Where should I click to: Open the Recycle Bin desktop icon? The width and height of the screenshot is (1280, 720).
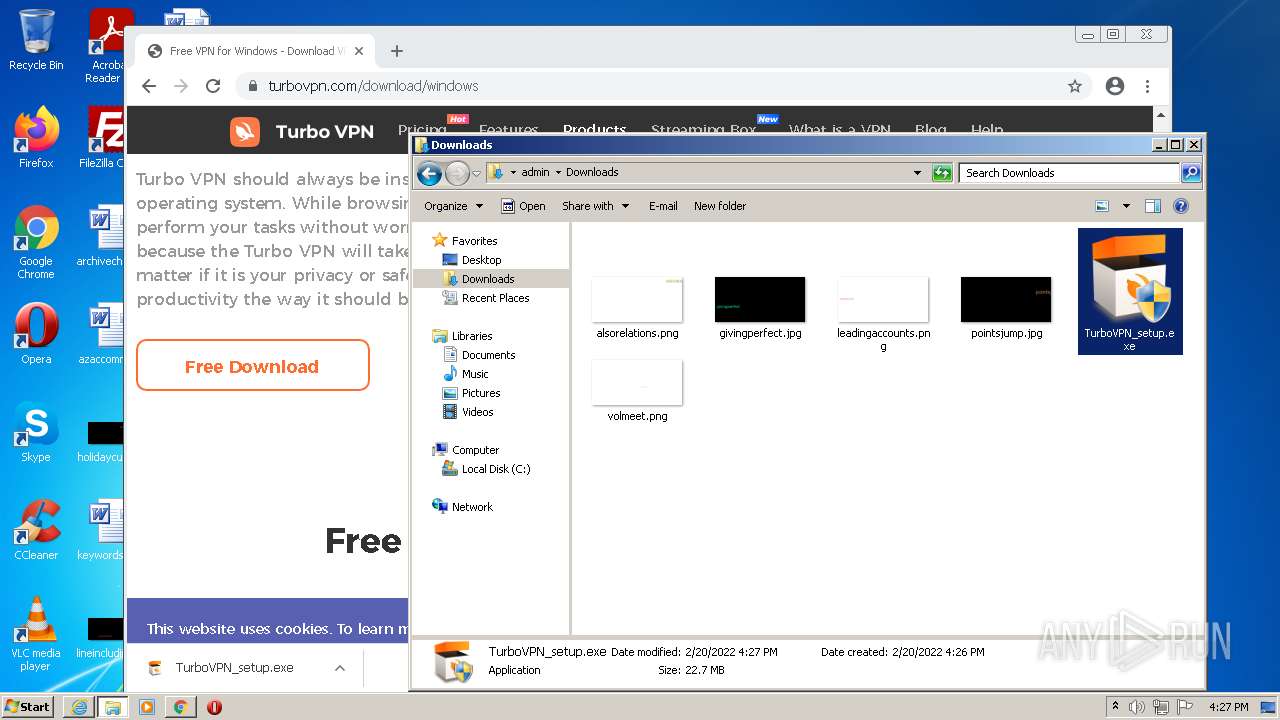click(x=36, y=40)
